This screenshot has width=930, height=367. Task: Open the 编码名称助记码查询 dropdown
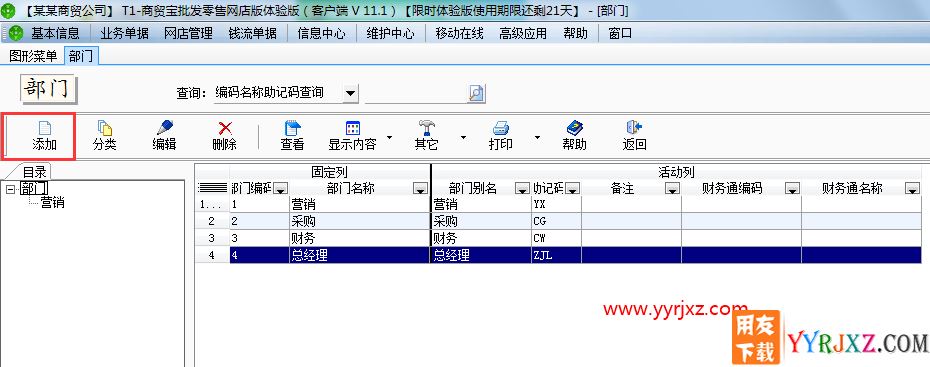pos(351,93)
